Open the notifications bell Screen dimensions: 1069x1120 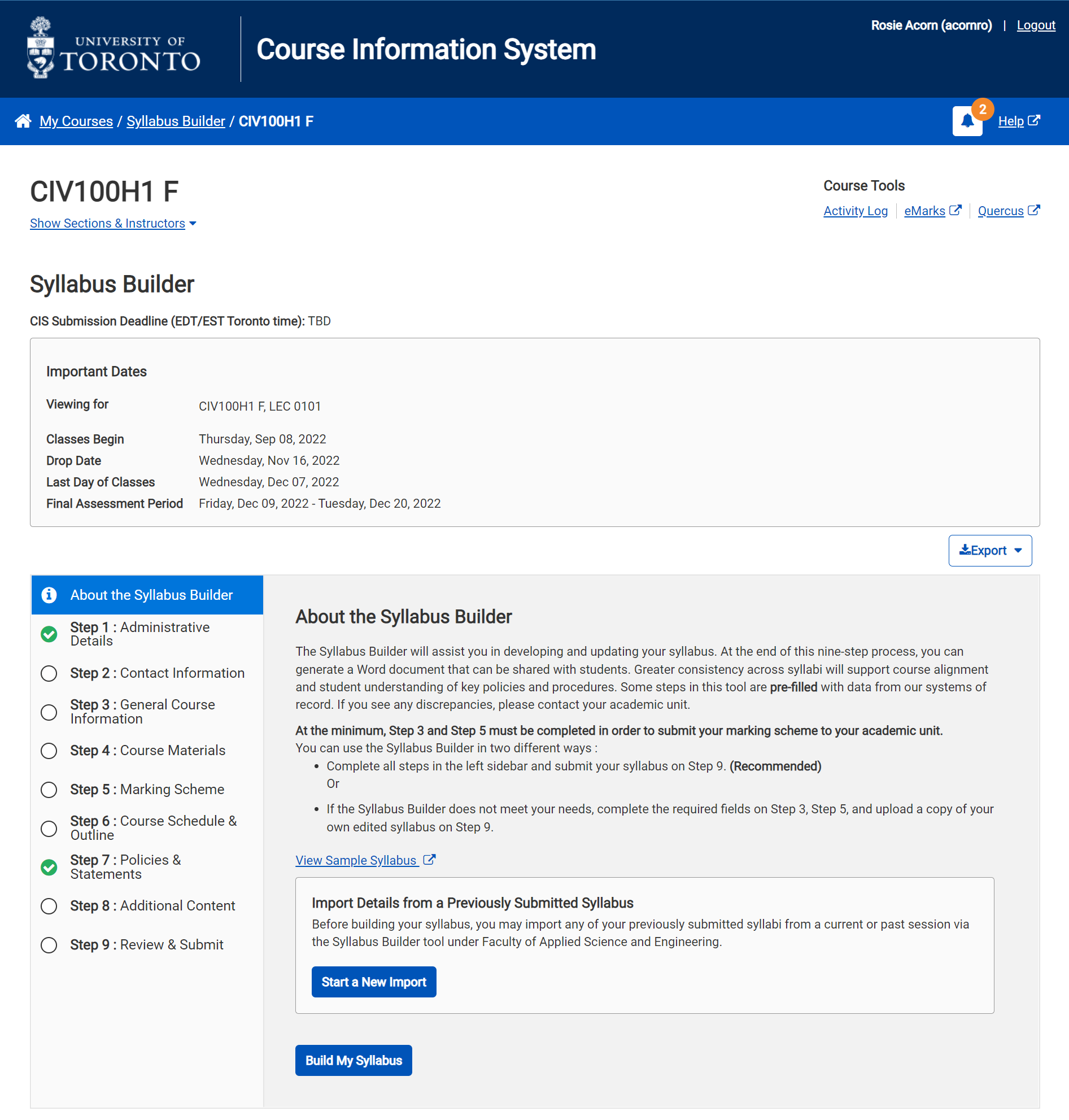point(966,121)
